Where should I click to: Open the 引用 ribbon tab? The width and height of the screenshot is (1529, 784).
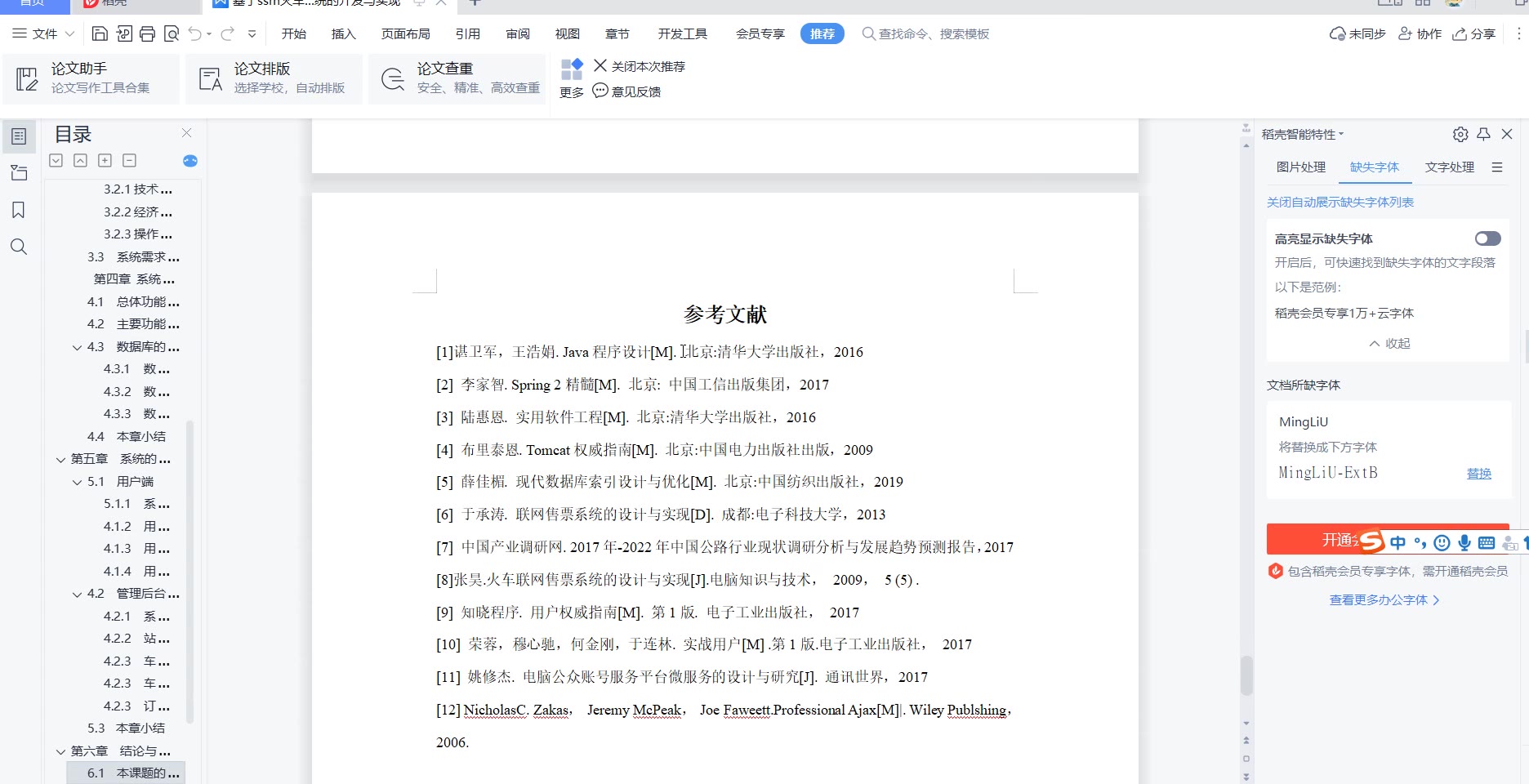click(x=468, y=33)
